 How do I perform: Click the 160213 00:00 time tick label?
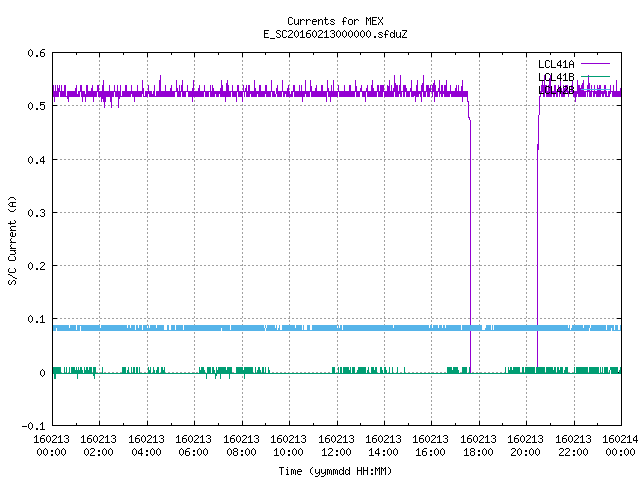51,445
